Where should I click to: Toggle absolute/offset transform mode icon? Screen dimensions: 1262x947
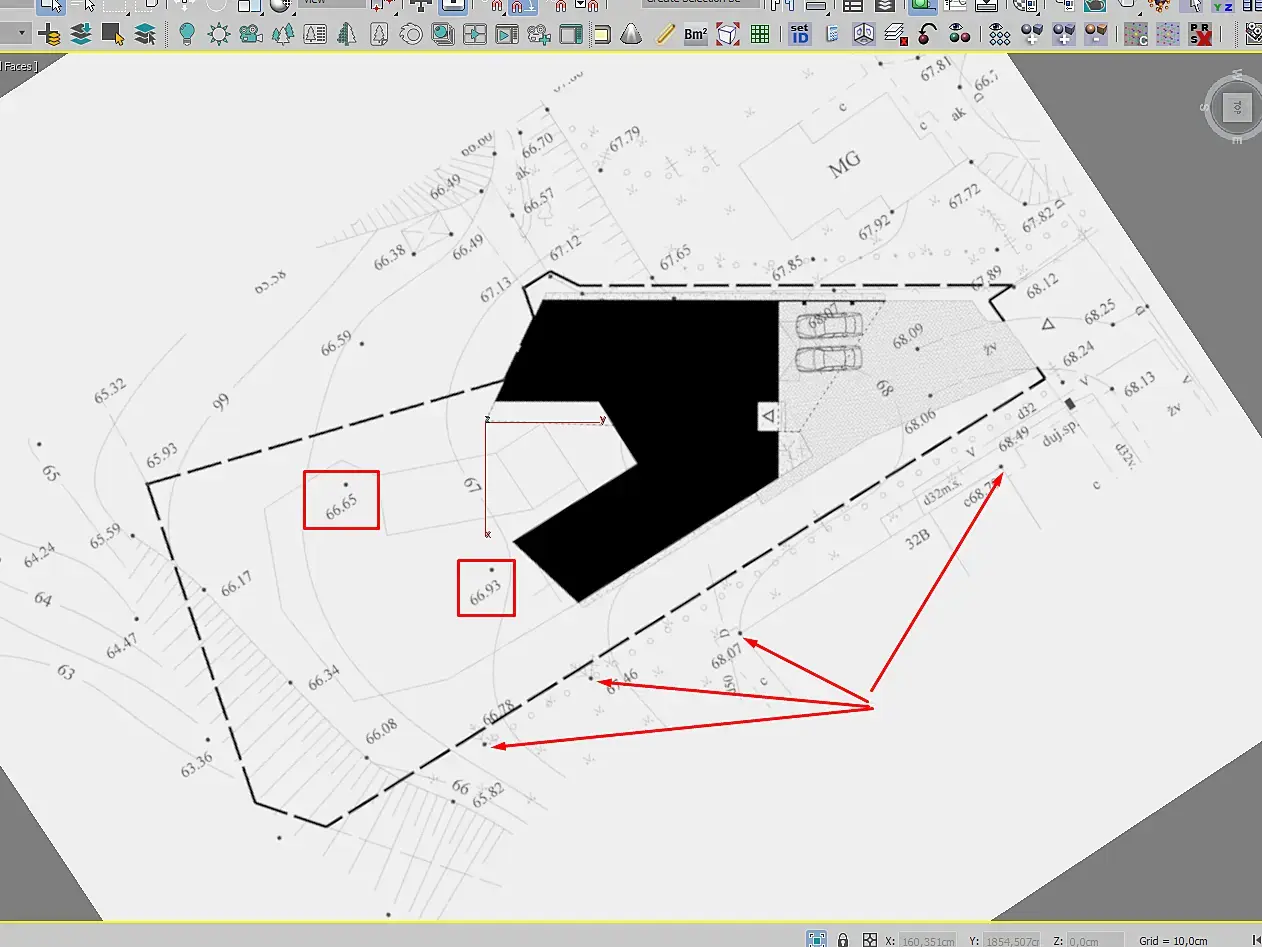870,939
